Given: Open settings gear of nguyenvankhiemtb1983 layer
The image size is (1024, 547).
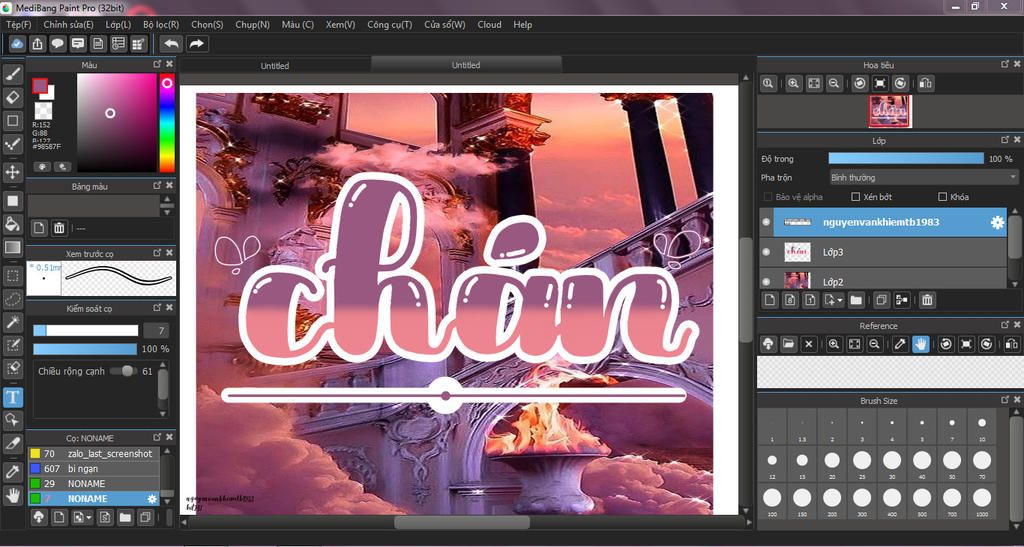Looking at the screenshot, I should point(997,223).
